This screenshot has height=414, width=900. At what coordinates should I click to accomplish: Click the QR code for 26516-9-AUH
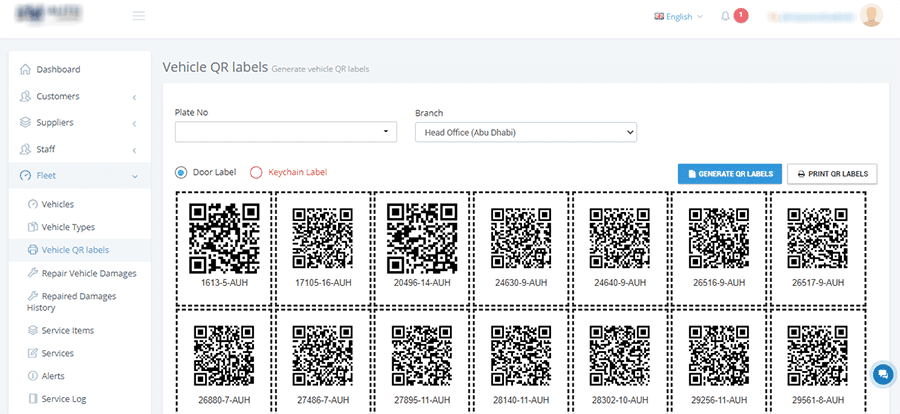point(719,238)
